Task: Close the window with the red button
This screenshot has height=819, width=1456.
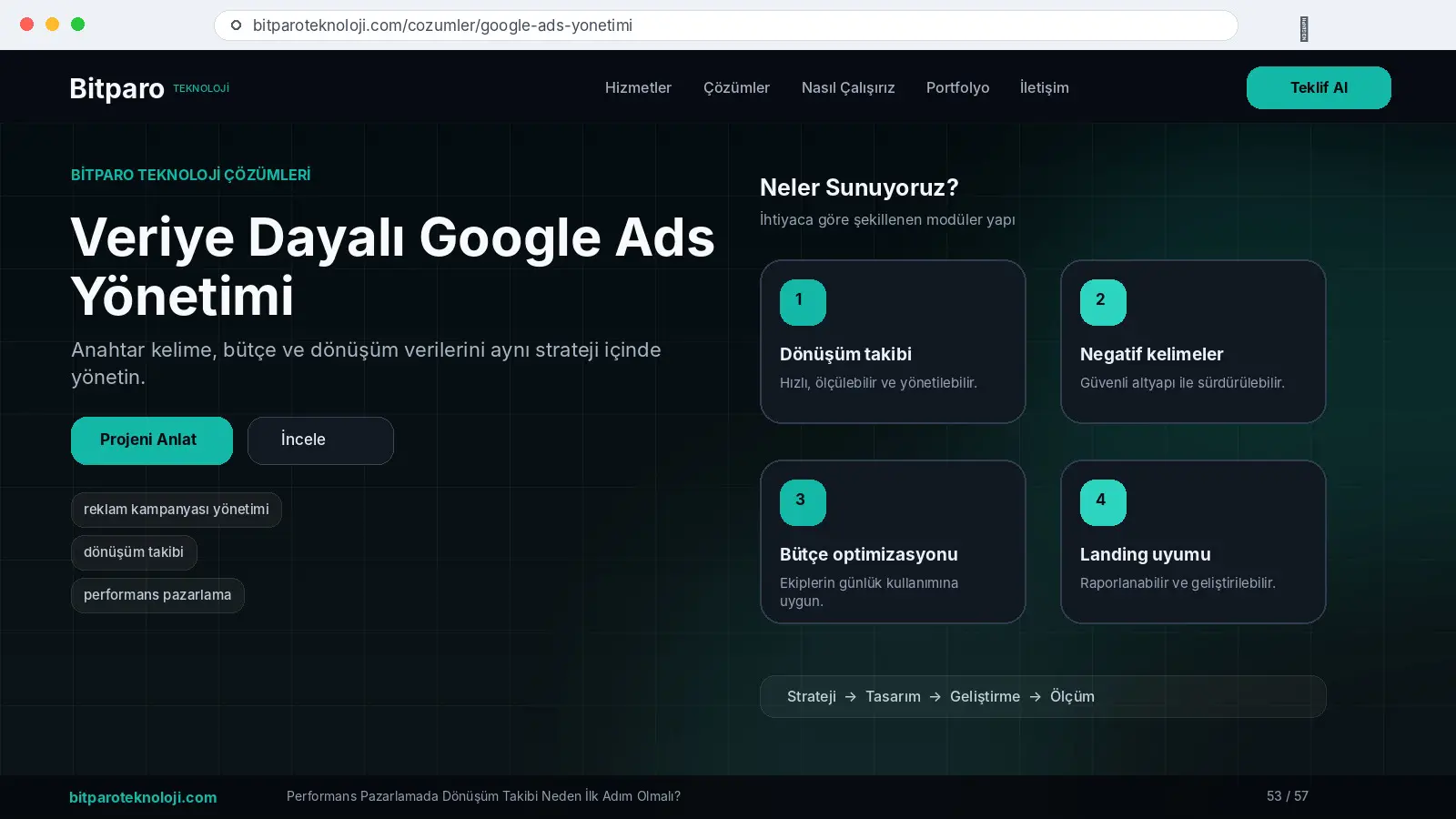Action: click(27, 25)
